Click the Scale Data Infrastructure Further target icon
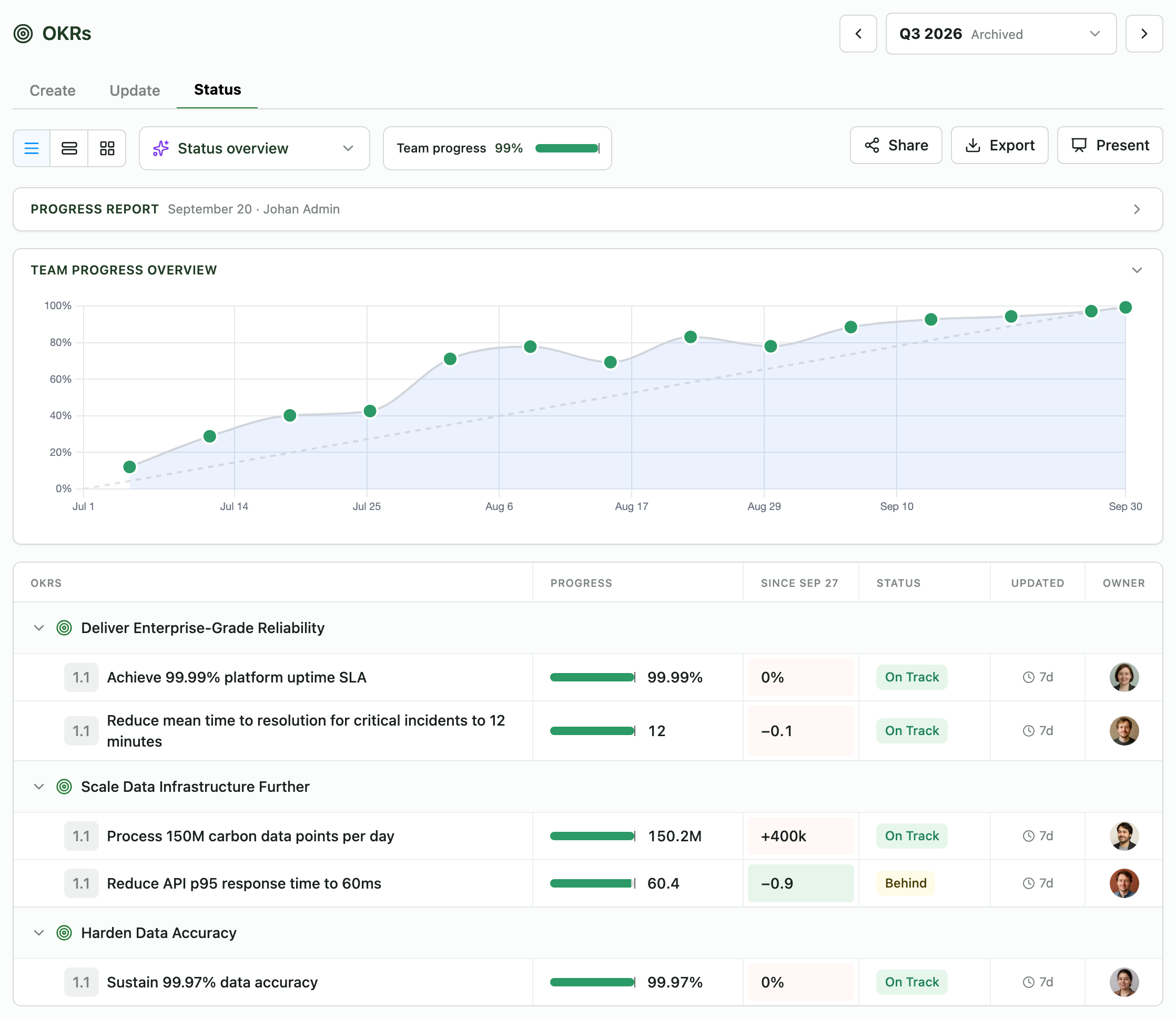Viewport: 1176px width, 1019px height. pyautogui.click(x=64, y=787)
